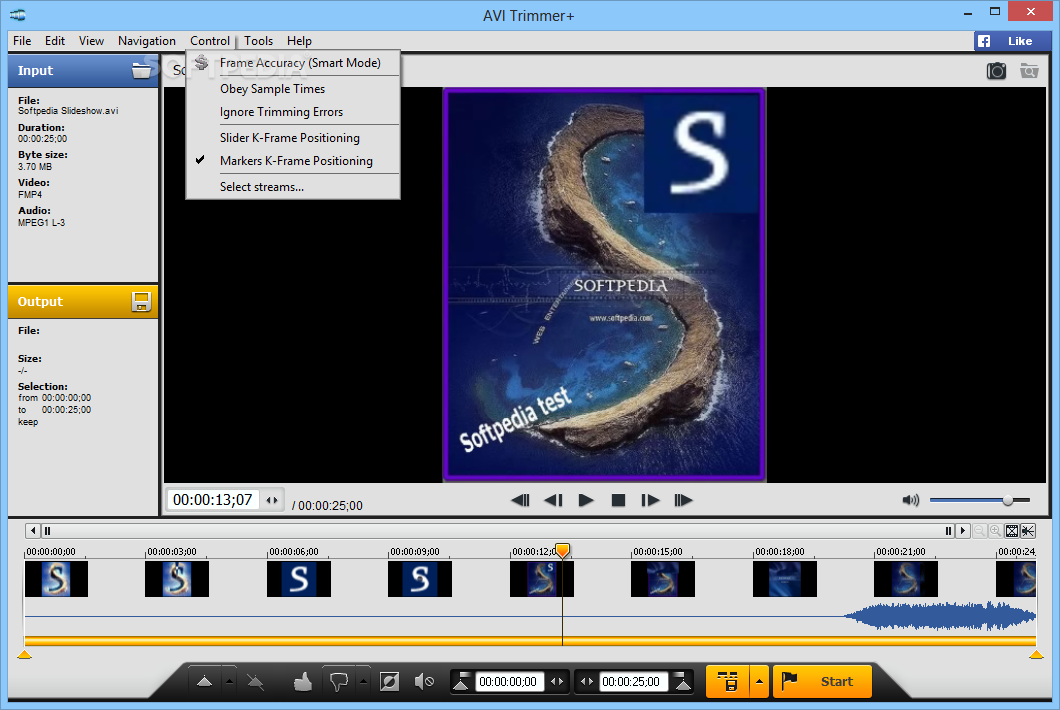The image size is (1060, 710).
Task: Uncheck Markers K-Frame Positioning
Action: pyautogui.click(x=293, y=160)
